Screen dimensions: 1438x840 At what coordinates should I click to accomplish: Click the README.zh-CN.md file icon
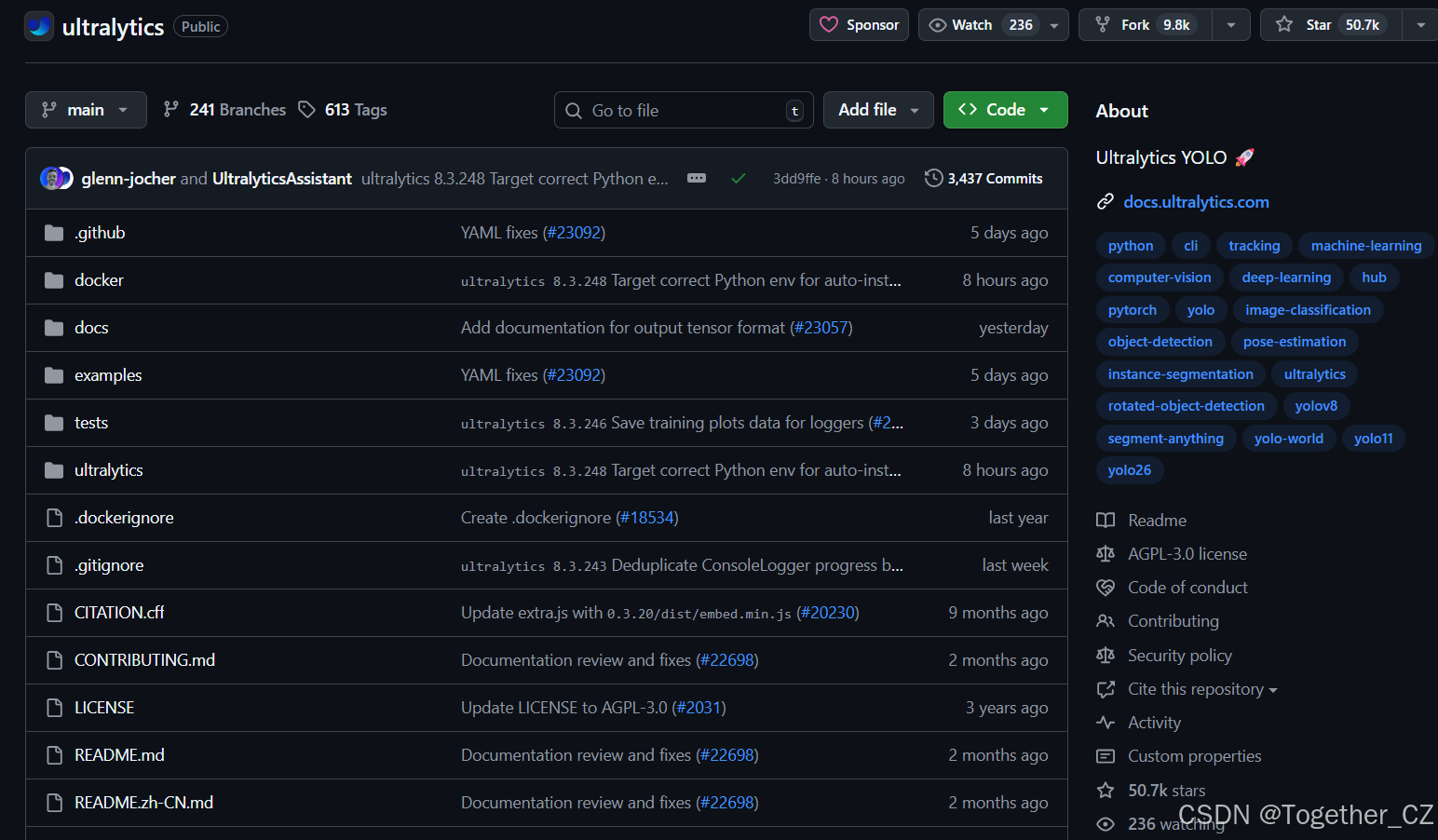click(x=54, y=803)
